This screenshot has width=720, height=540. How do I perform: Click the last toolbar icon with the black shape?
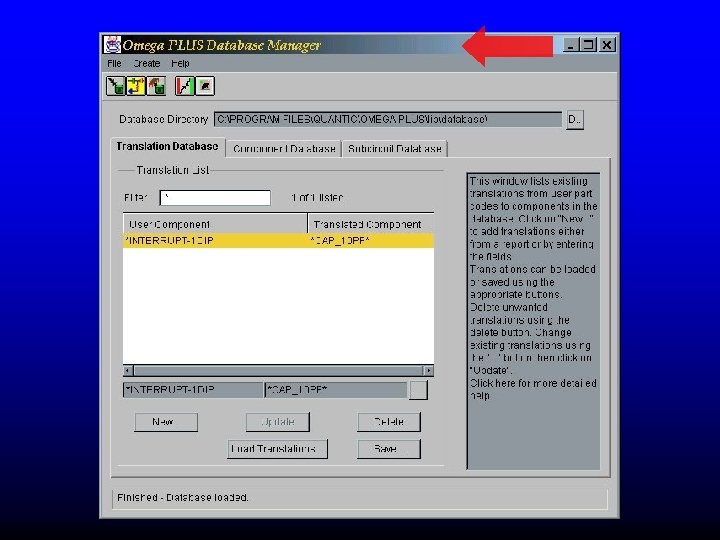click(x=205, y=86)
